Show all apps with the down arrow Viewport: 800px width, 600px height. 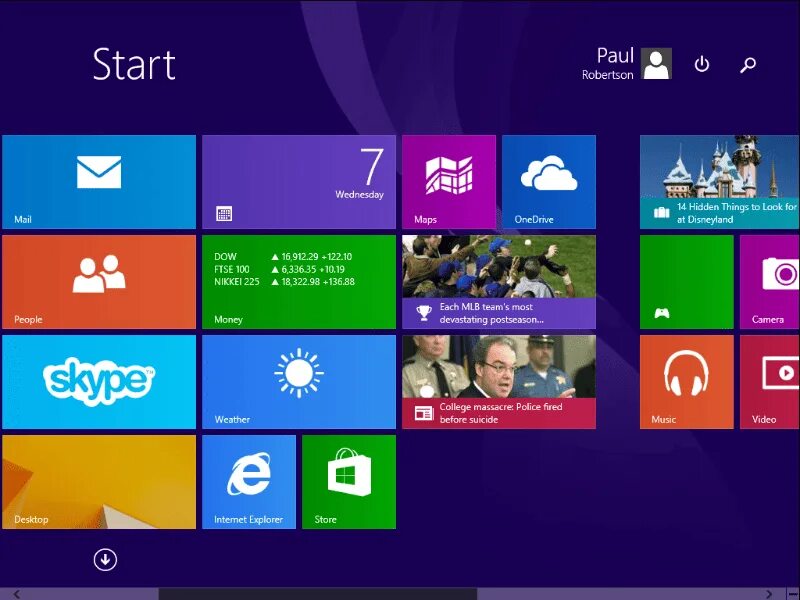tap(105, 560)
